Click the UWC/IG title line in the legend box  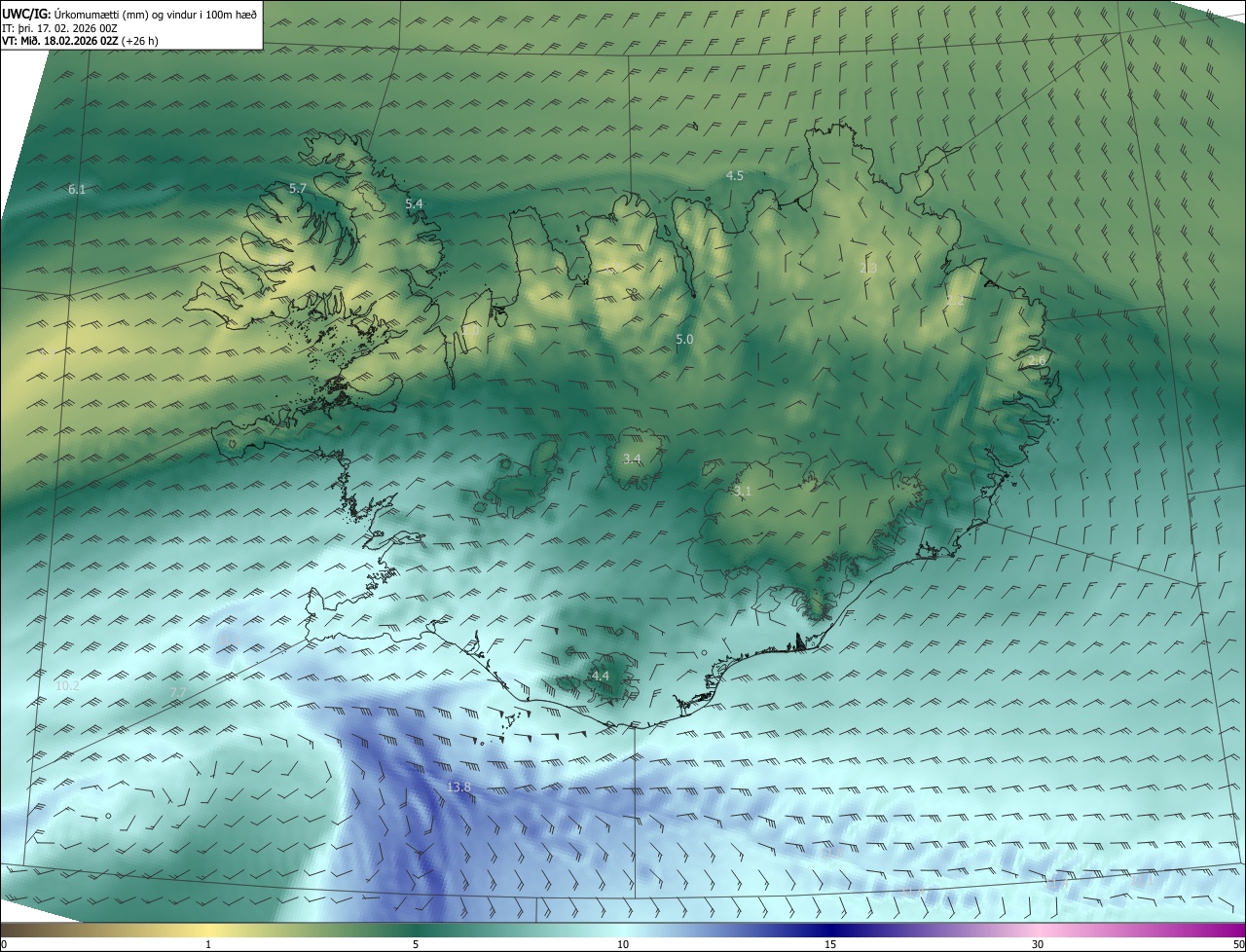point(129,14)
